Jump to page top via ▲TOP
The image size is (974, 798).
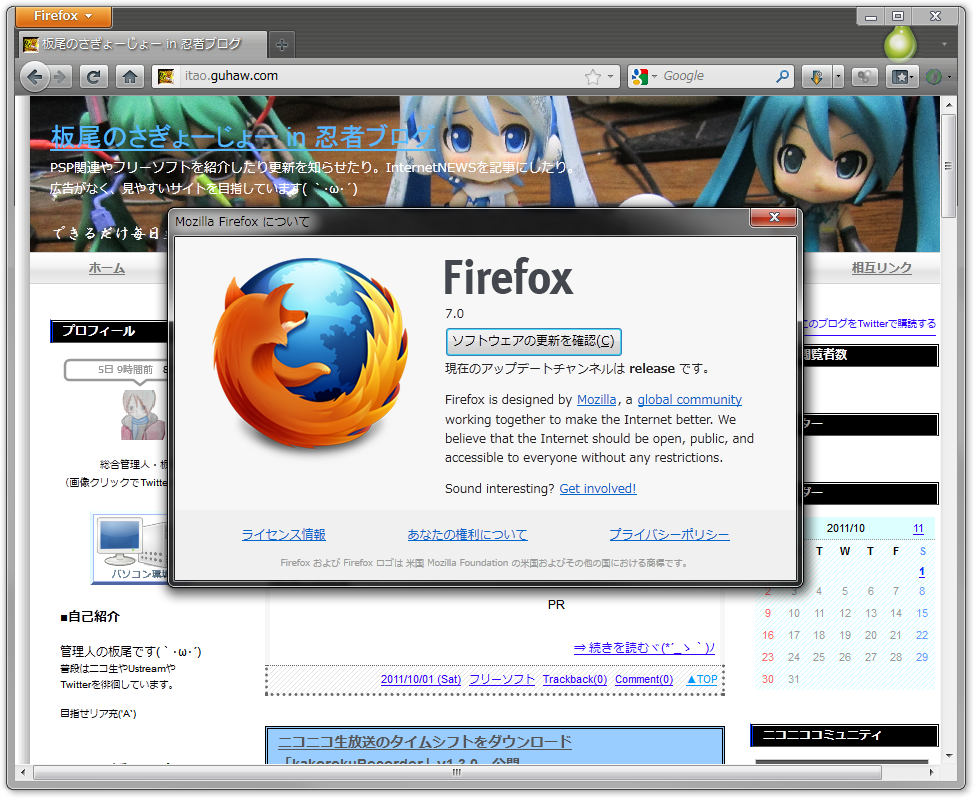(x=701, y=679)
